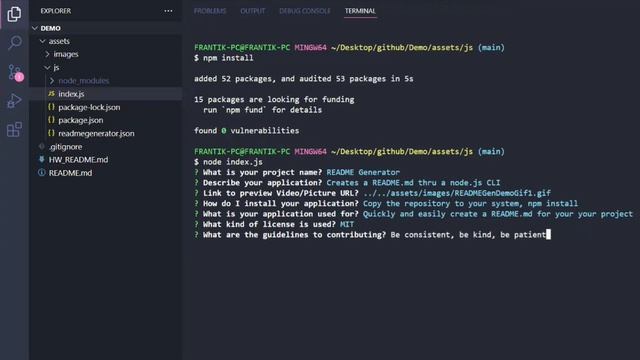Click the info icon beside README.md
640x360 pixels.
point(42,173)
